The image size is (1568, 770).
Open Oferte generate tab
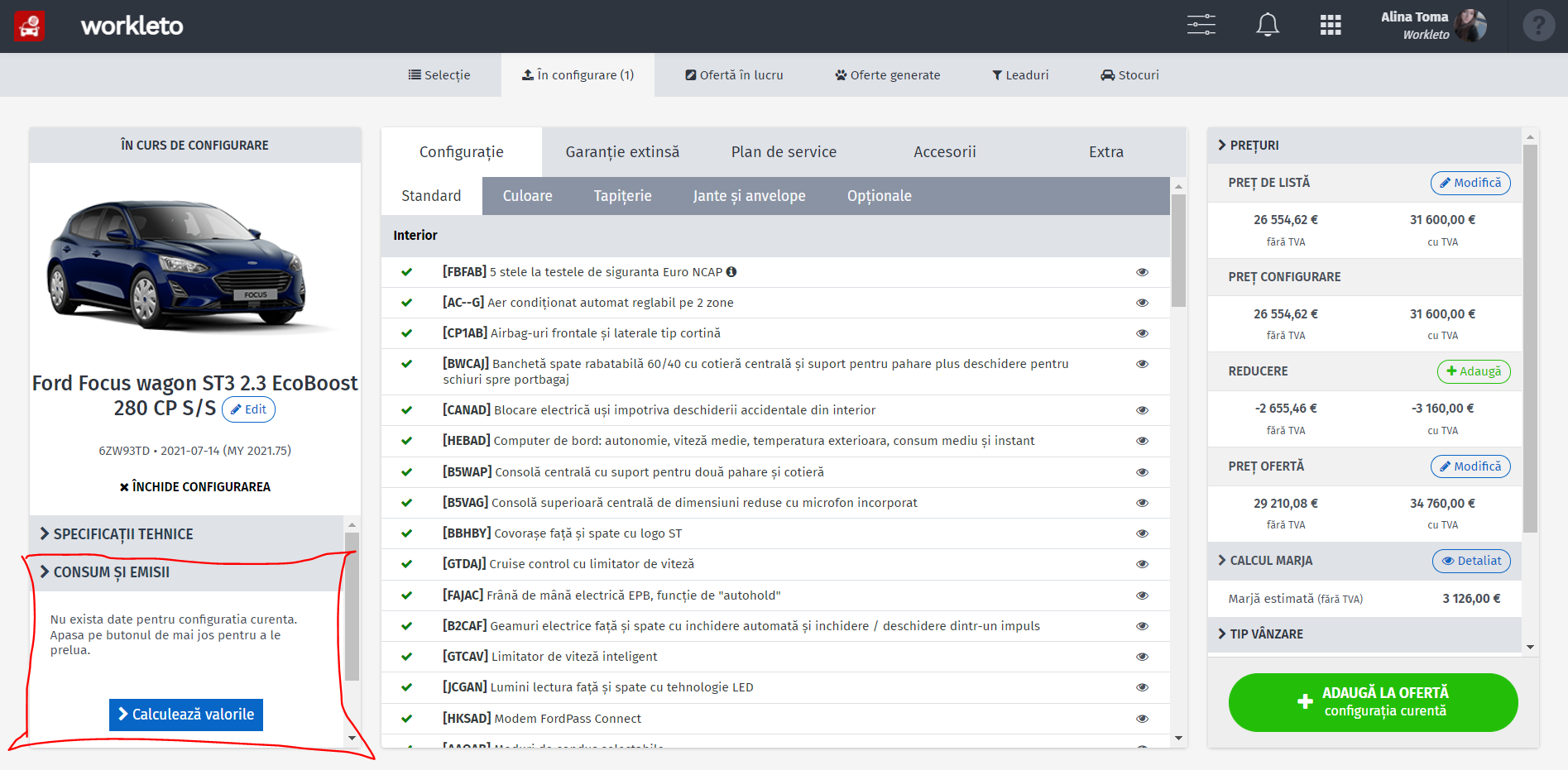click(x=888, y=75)
